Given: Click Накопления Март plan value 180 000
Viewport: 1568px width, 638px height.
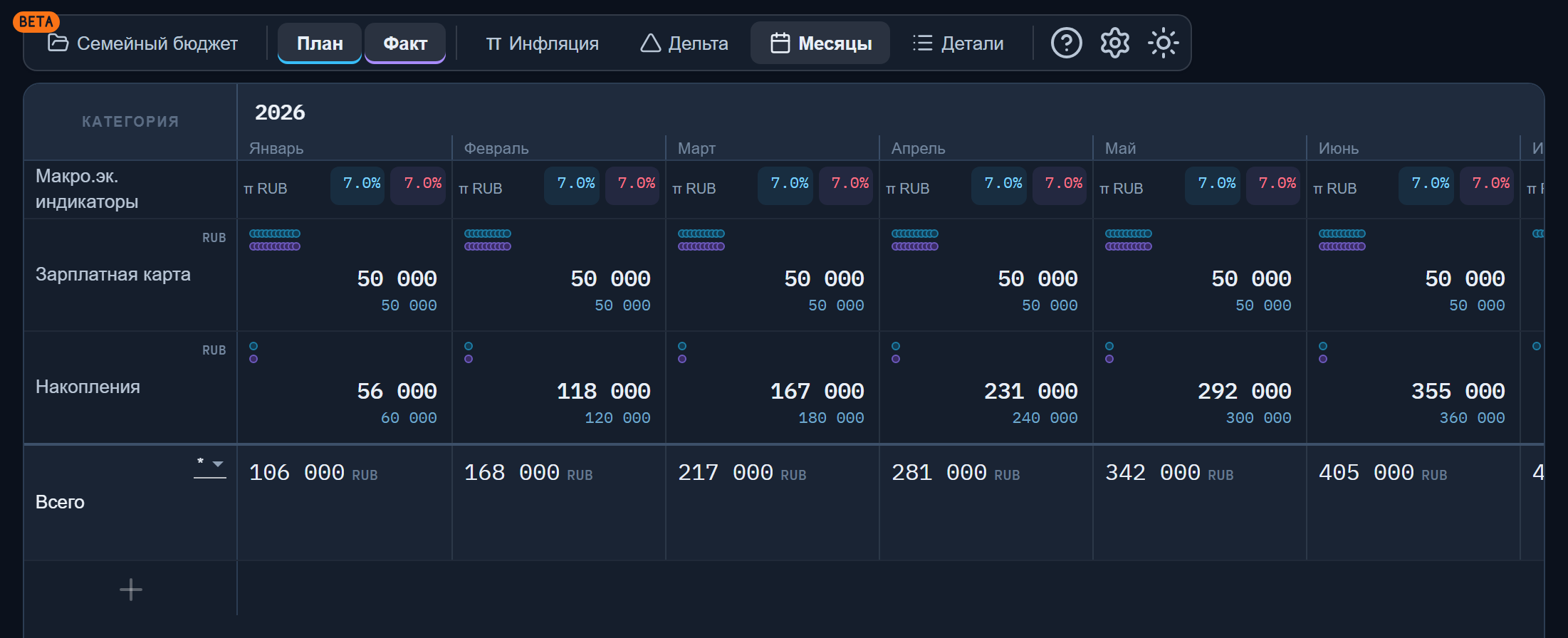Looking at the screenshot, I should pos(831,418).
